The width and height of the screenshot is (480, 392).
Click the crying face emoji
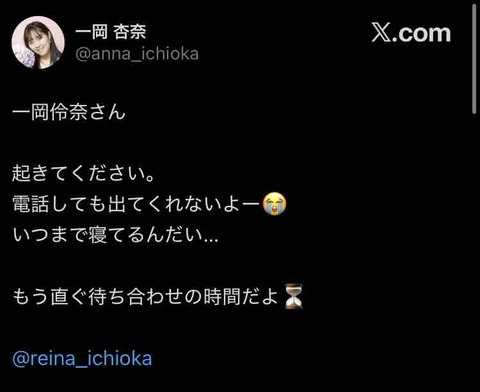coord(275,204)
